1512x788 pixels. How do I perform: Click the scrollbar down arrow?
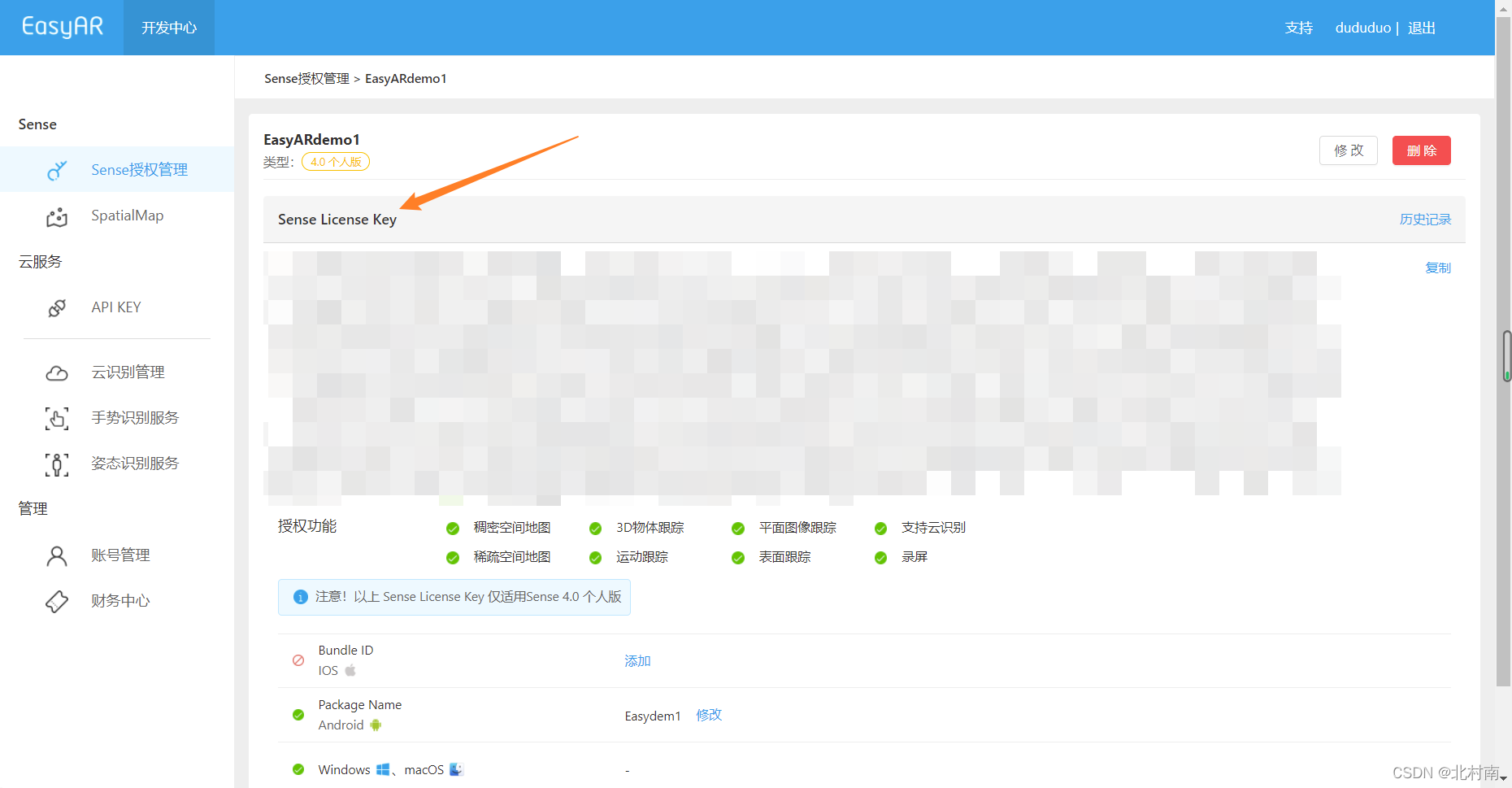(x=1504, y=779)
